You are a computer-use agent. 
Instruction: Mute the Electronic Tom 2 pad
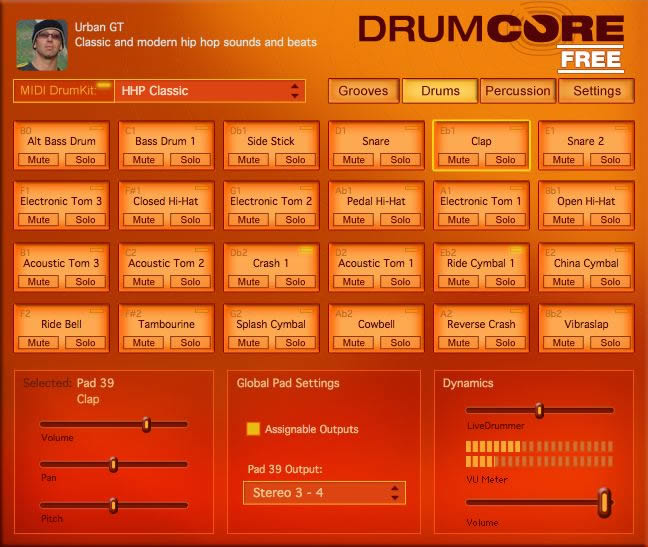(x=248, y=220)
